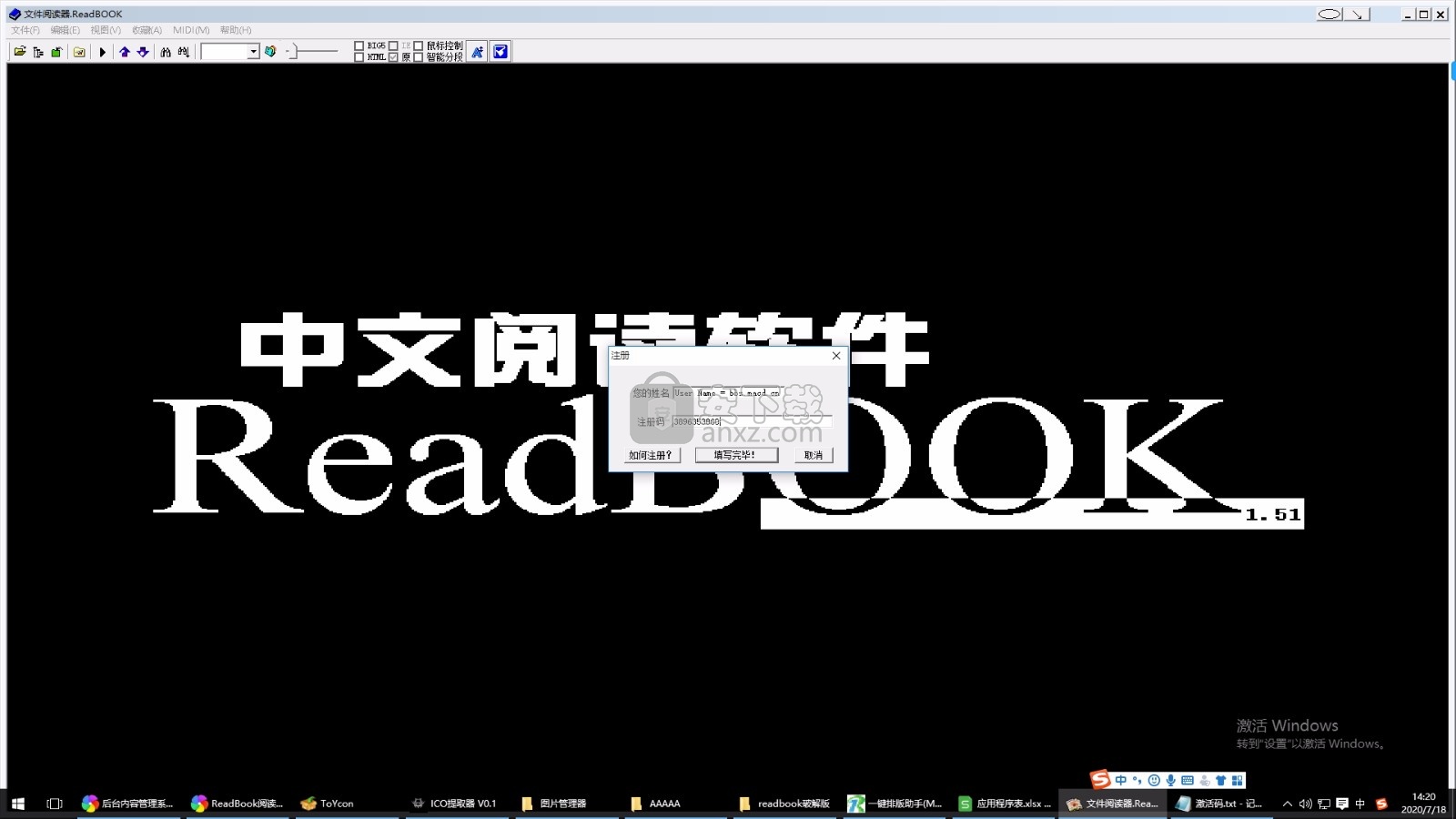This screenshot has width=1456, height=819.
Task: Click the open file folder toolbar icon
Action: pyautogui.click(x=19, y=52)
